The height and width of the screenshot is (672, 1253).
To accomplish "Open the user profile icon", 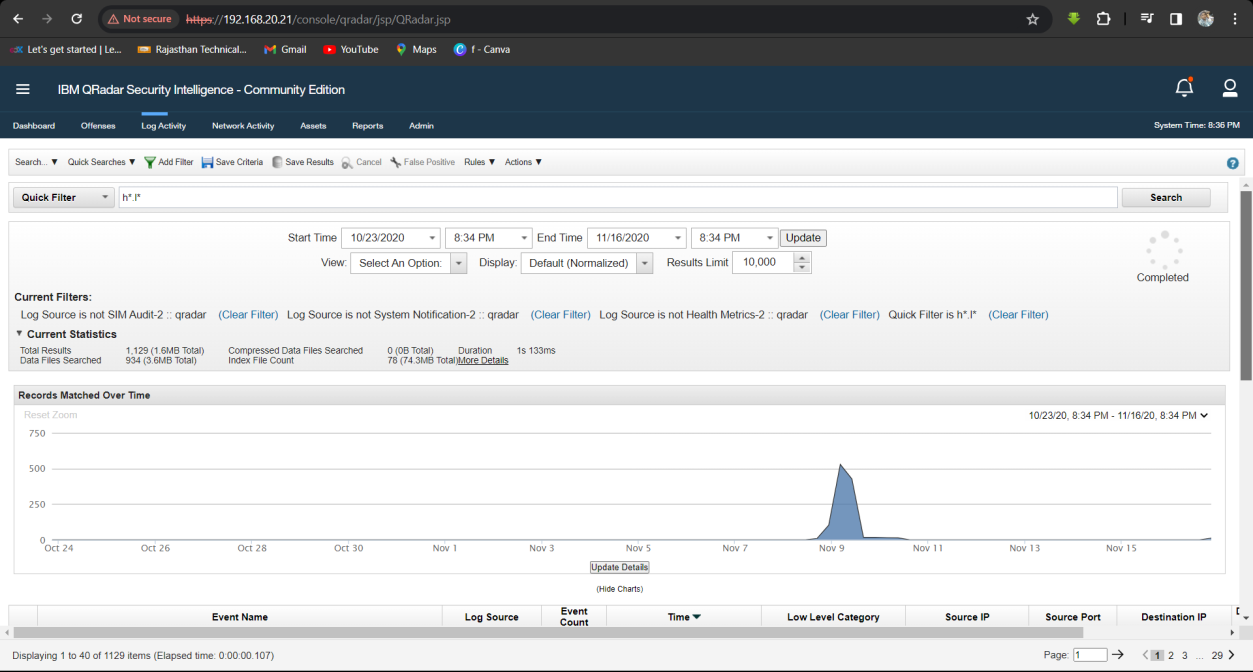I will click(x=1230, y=88).
